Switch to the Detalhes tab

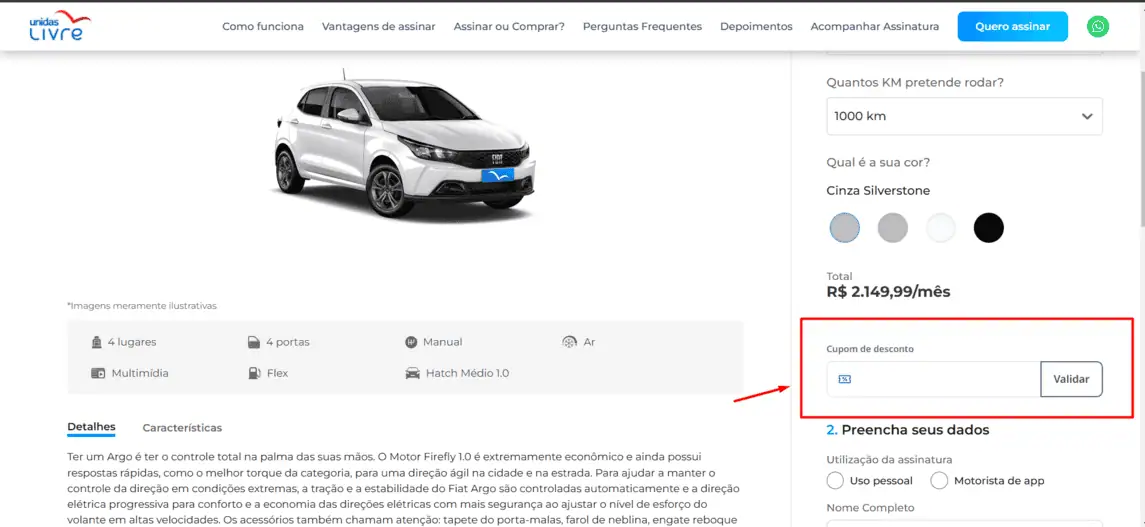pos(91,427)
